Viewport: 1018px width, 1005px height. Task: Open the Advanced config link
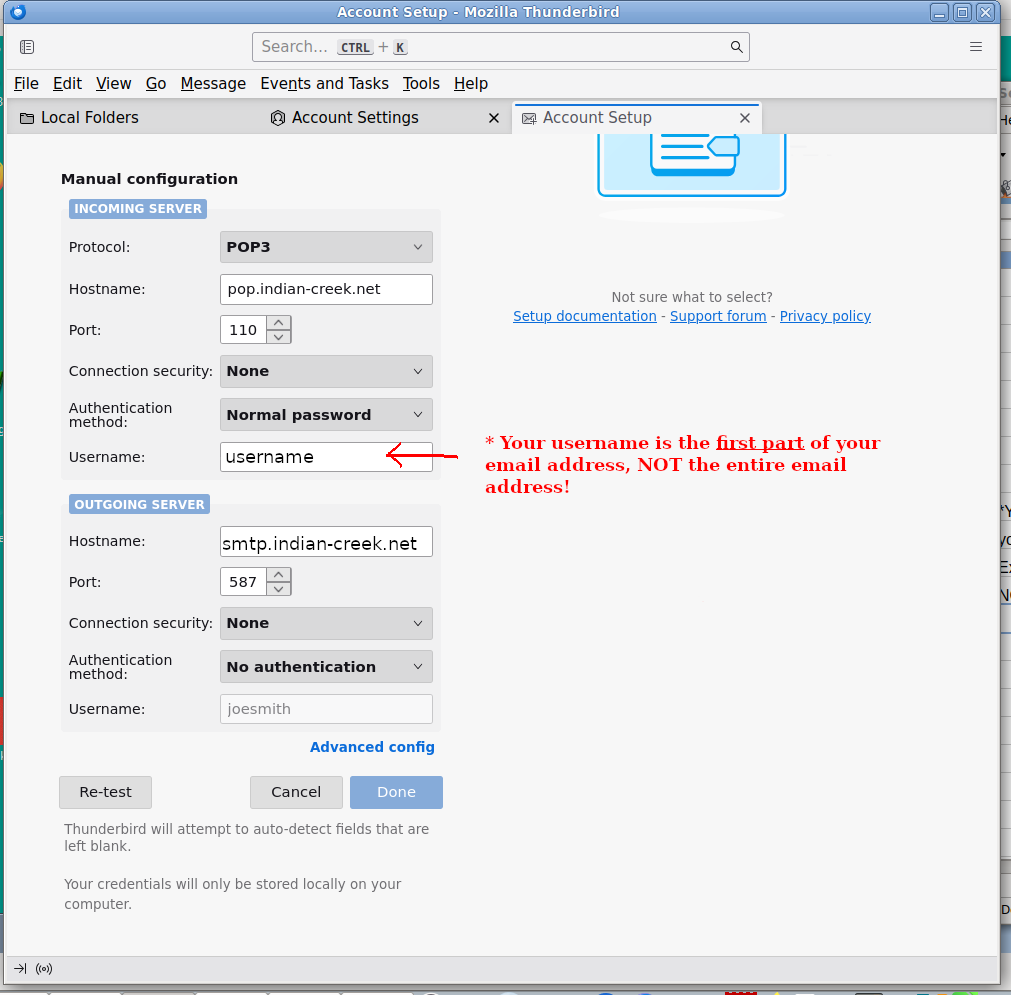372,747
